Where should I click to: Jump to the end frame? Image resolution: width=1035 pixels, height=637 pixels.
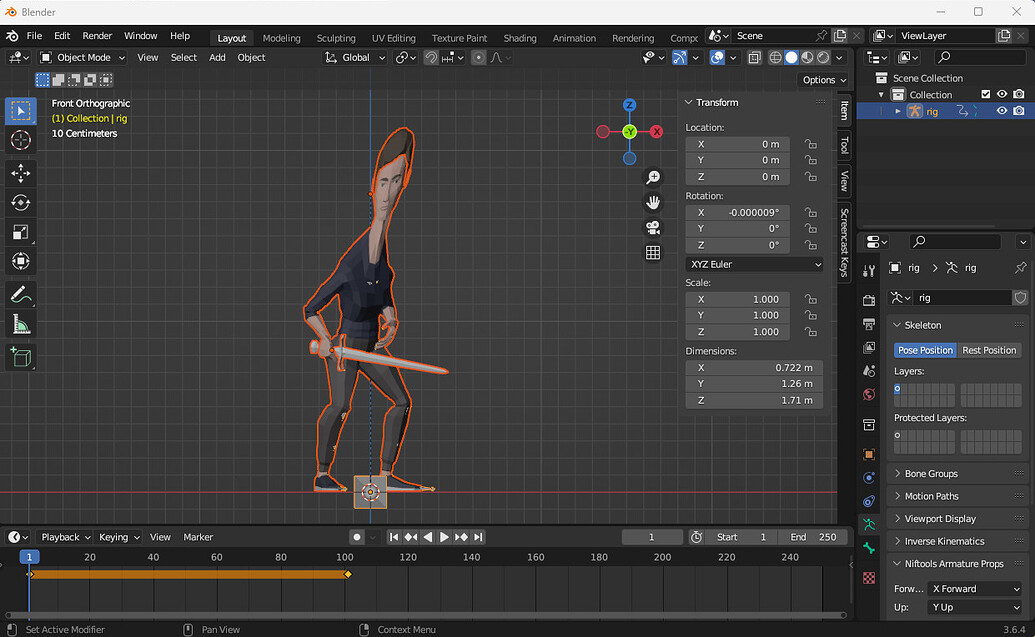click(x=479, y=537)
